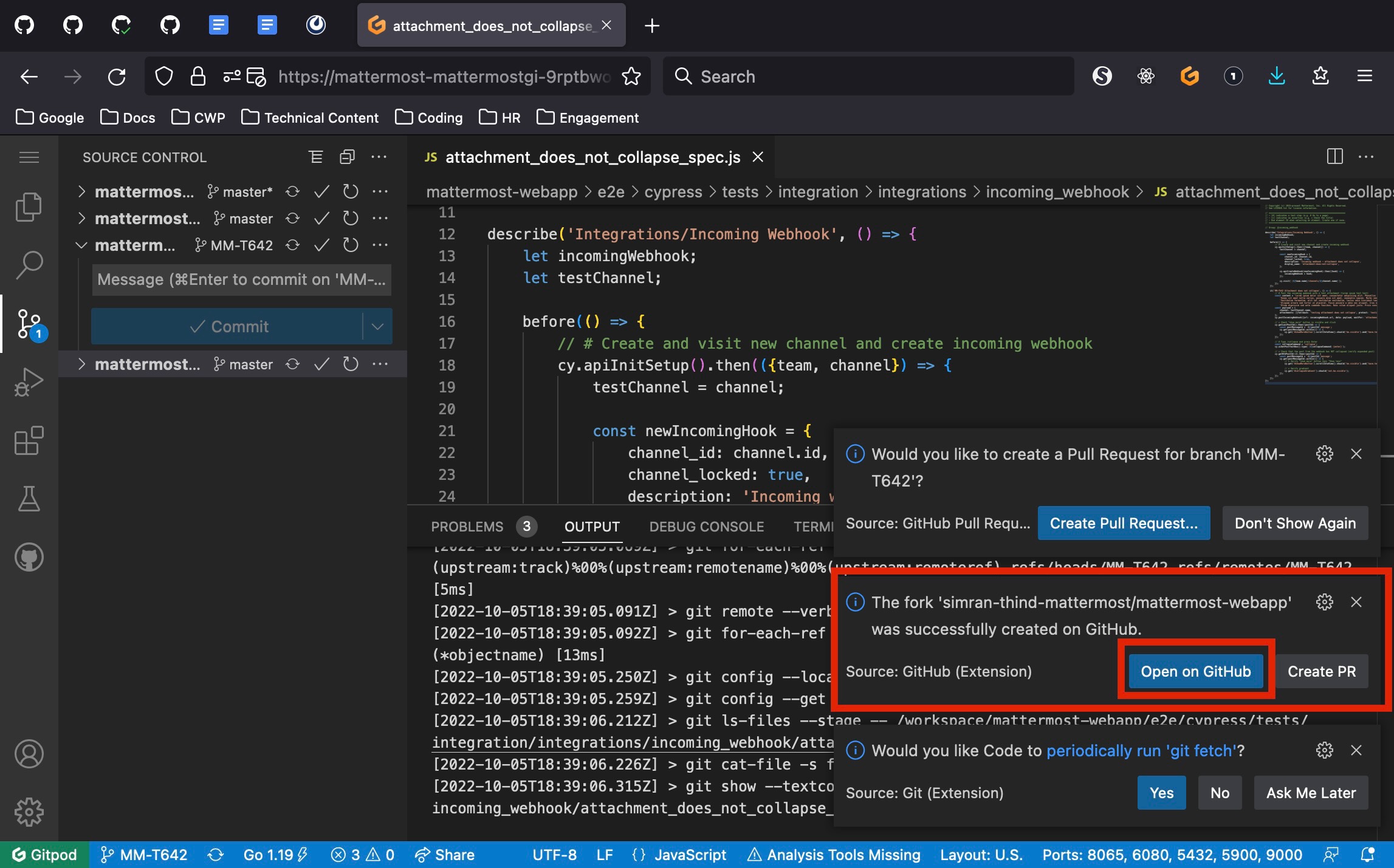Split the editor right
Viewport: 1394px width, 868px height.
(x=1334, y=157)
